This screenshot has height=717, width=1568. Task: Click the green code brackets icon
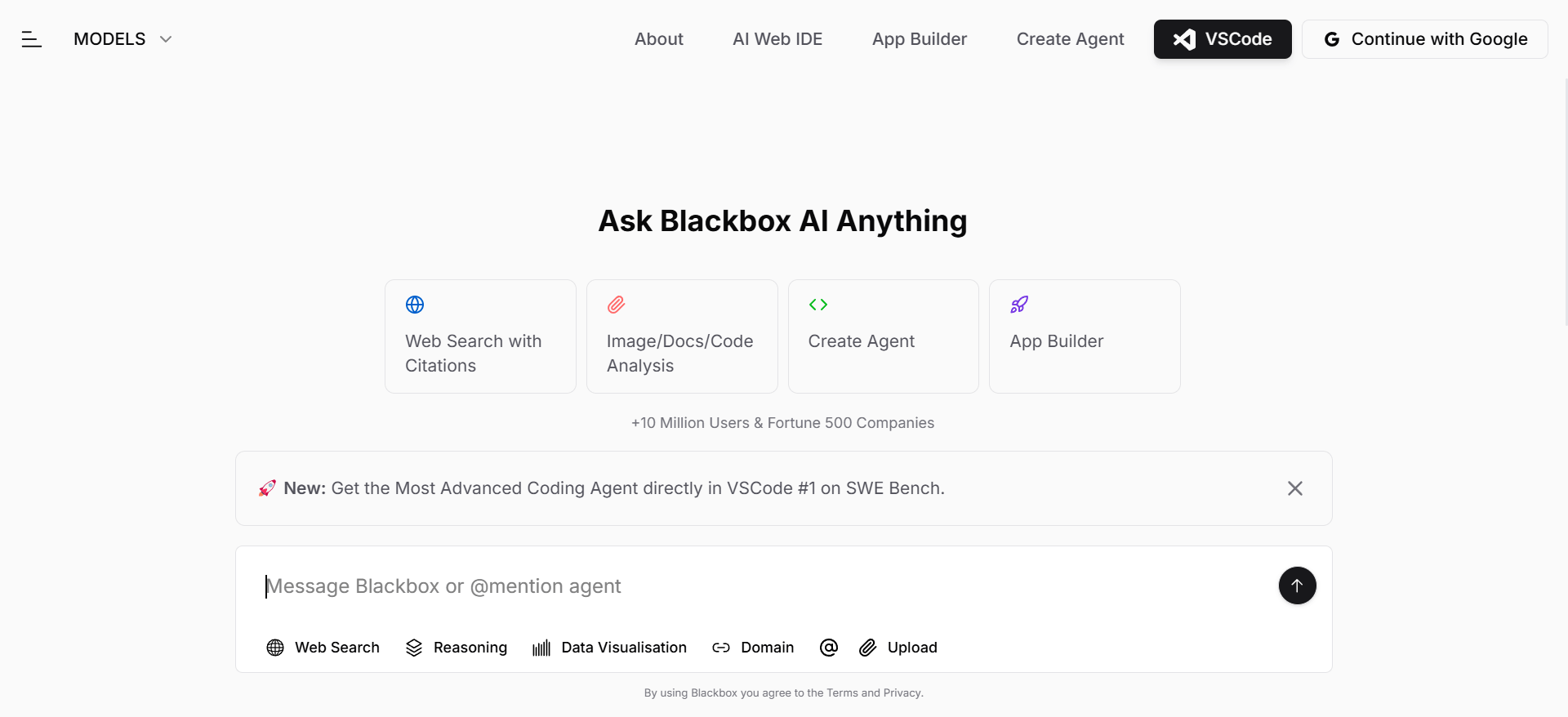[x=818, y=305]
